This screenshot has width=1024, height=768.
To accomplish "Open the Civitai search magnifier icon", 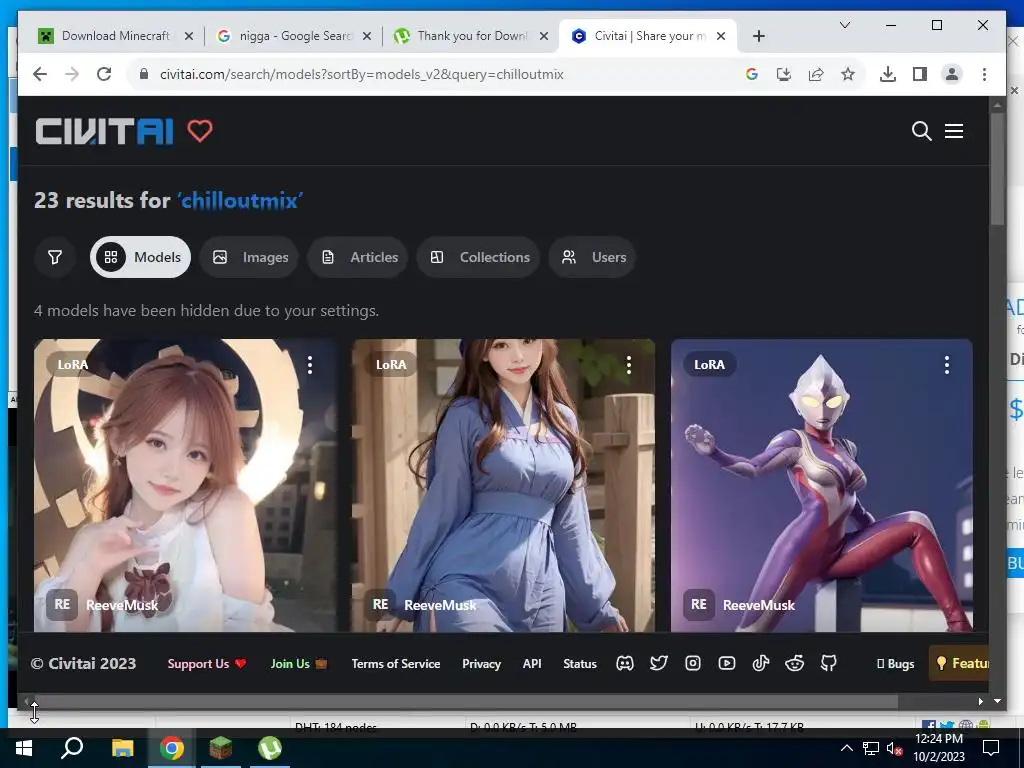I will point(921,131).
